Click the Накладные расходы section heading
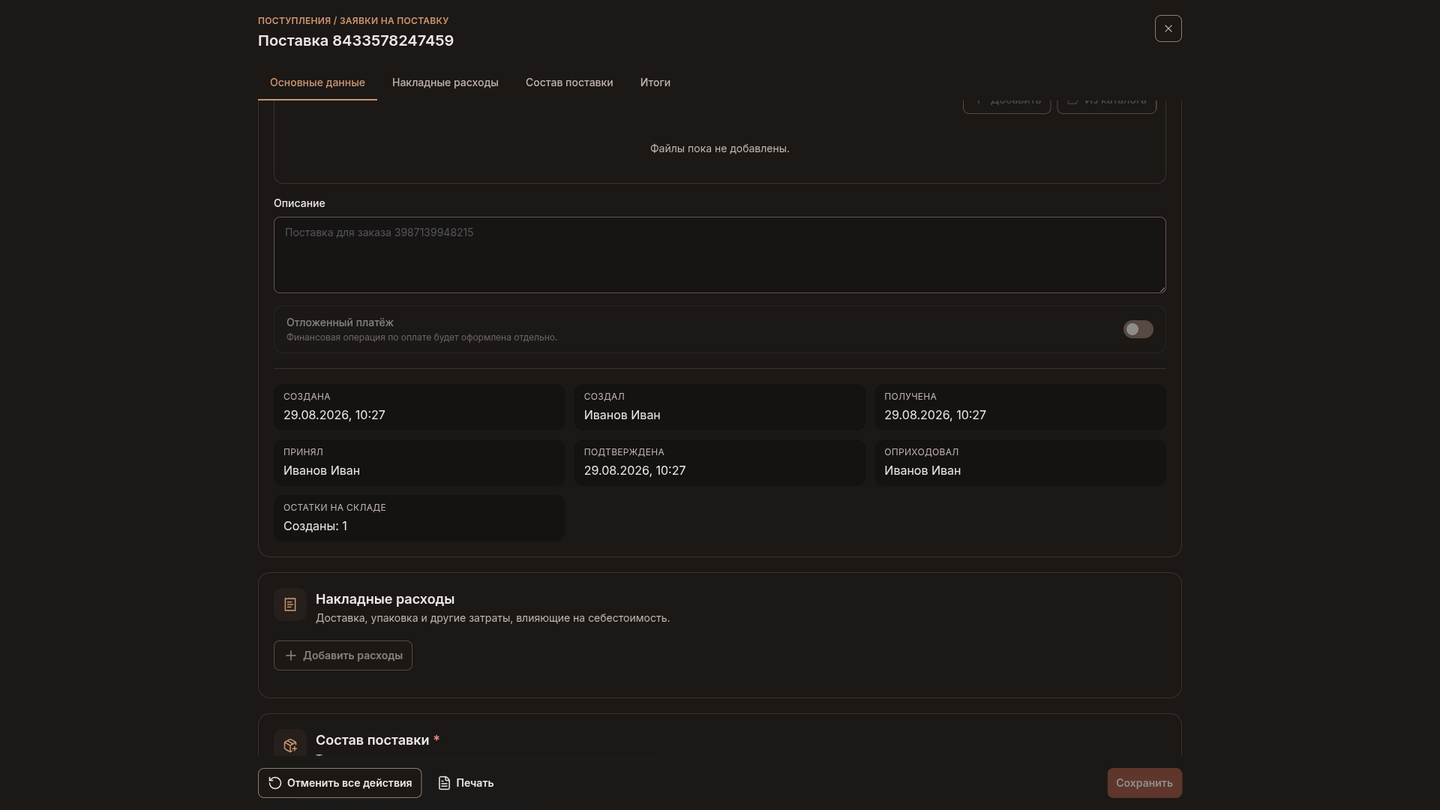This screenshot has width=1440, height=810. click(385, 599)
